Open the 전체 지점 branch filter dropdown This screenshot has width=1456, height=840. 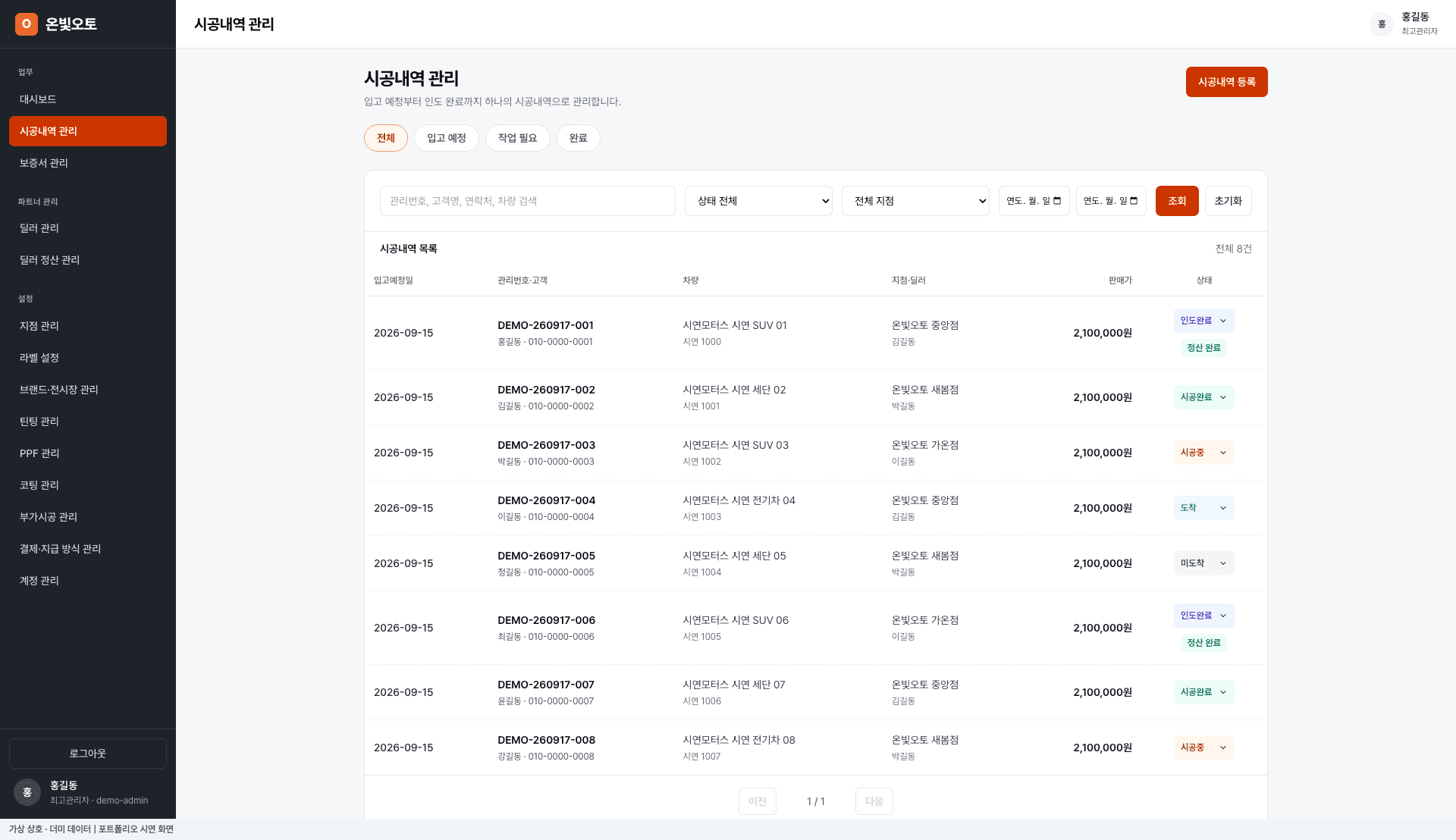[x=915, y=201]
